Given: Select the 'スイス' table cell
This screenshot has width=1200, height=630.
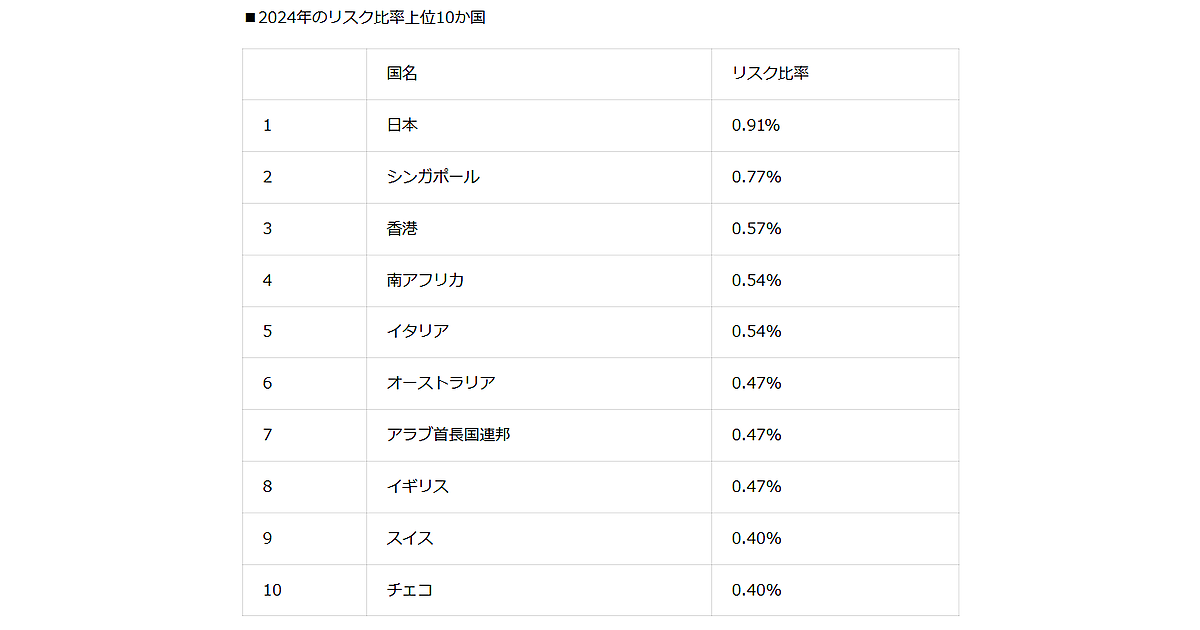Looking at the screenshot, I should tap(410, 539).
